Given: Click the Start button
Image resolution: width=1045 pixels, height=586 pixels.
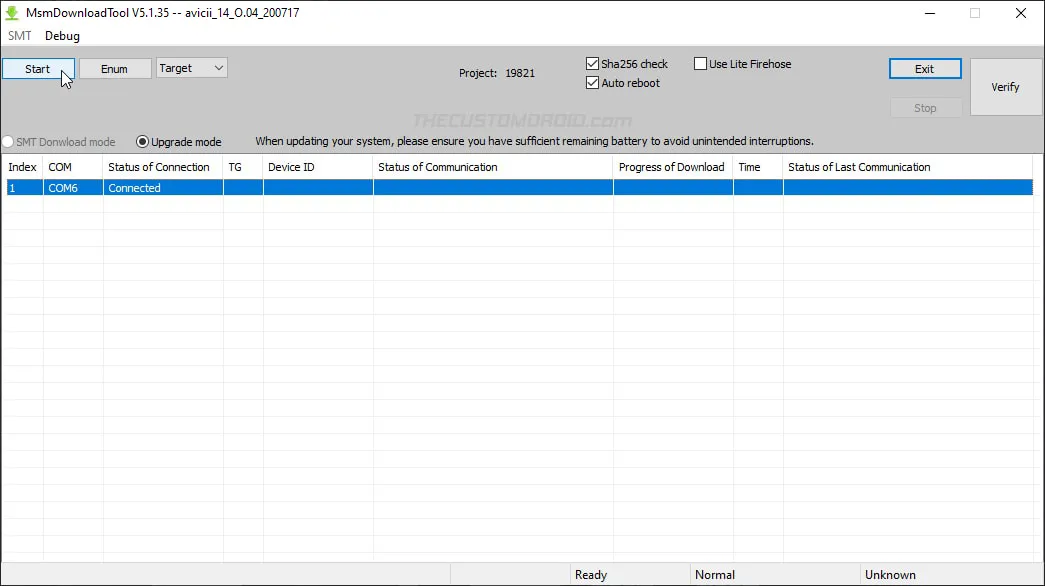Looking at the screenshot, I should 38,68.
